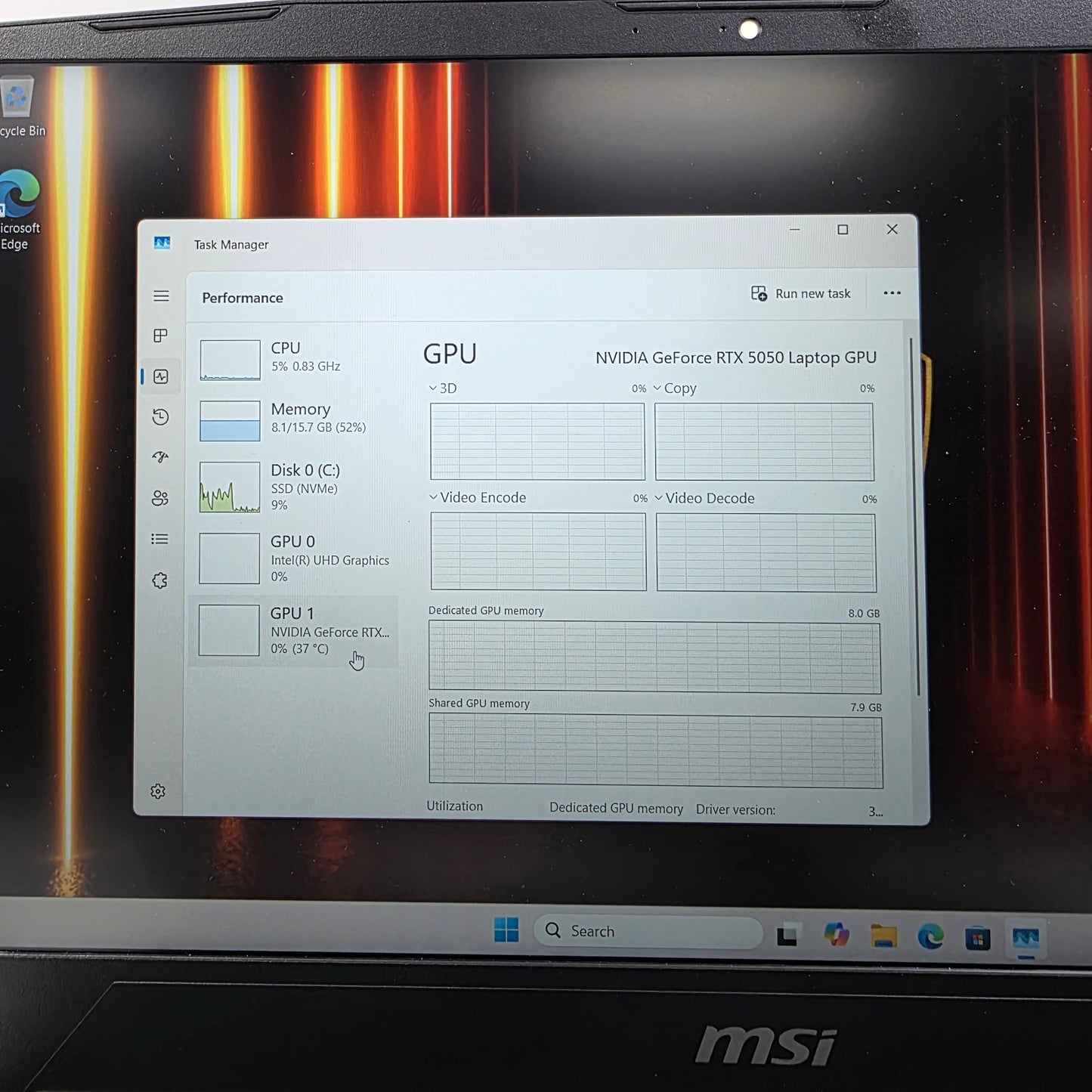The image size is (1092, 1092).
Task: Open the App history icon in sidebar
Action: (x=160, y=417)
